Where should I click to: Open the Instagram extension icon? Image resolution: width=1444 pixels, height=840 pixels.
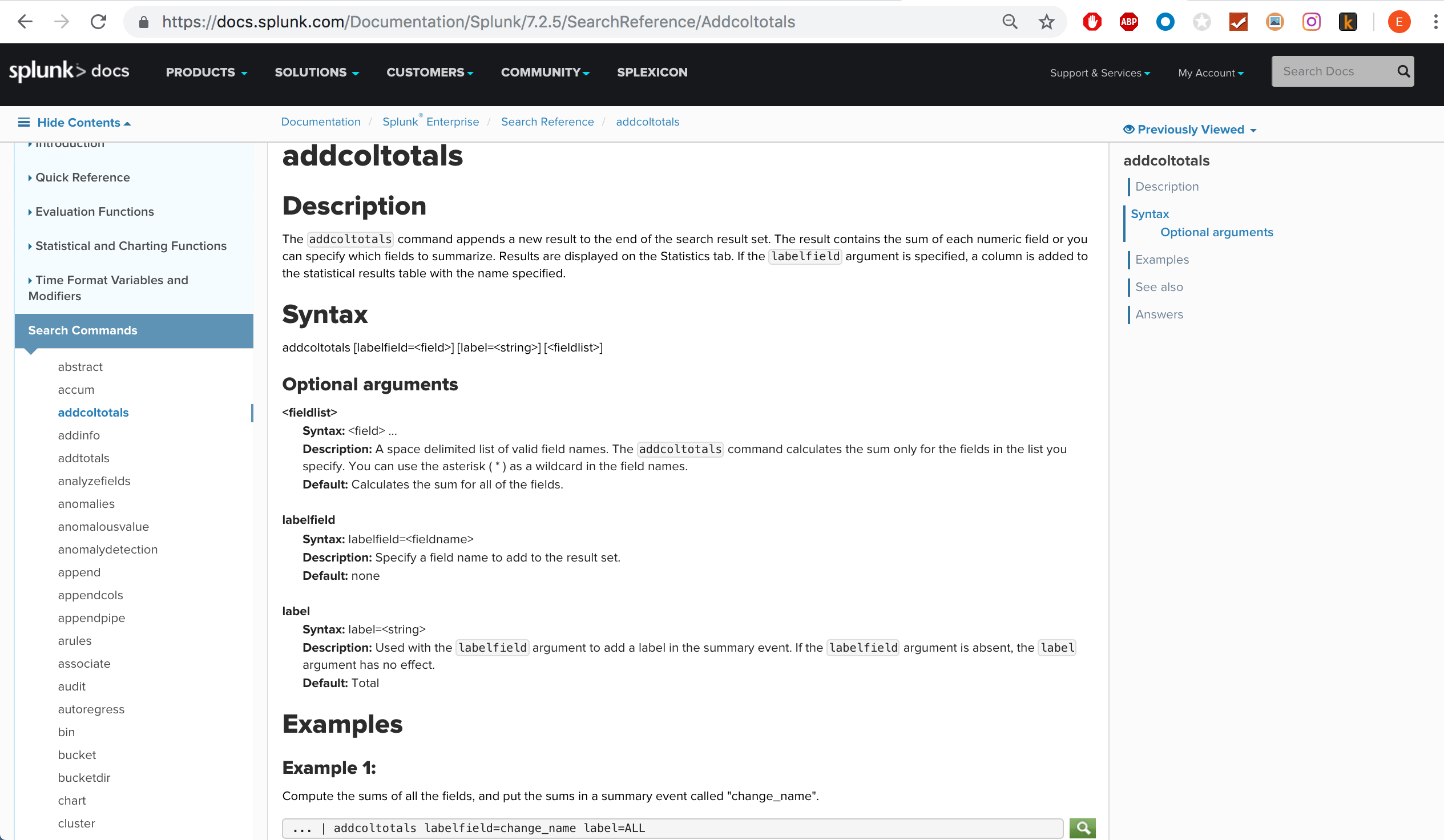(x=1312, y=22)
